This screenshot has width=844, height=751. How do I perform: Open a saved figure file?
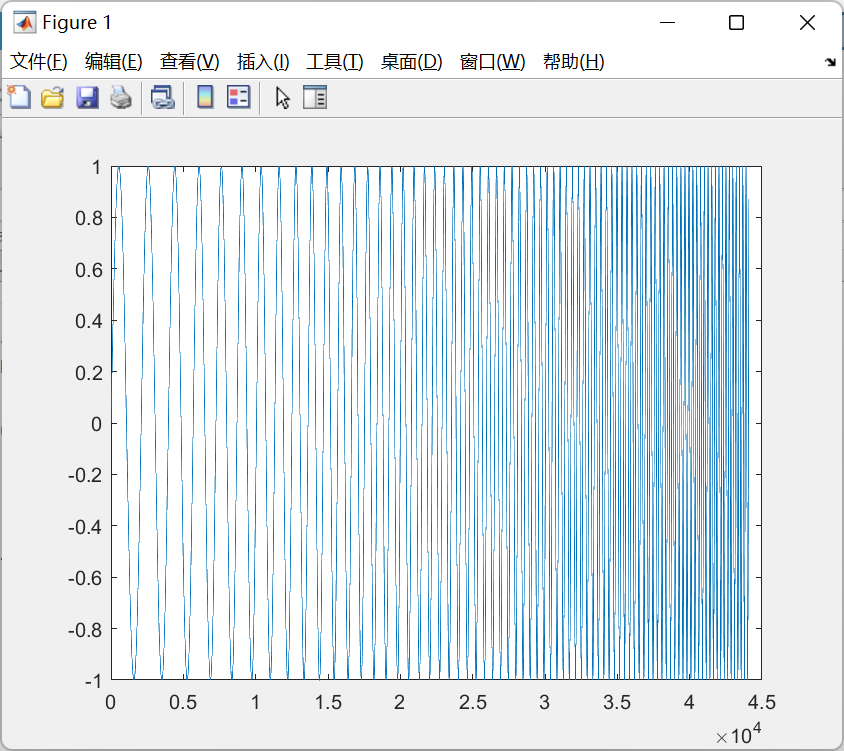point(52,97)
